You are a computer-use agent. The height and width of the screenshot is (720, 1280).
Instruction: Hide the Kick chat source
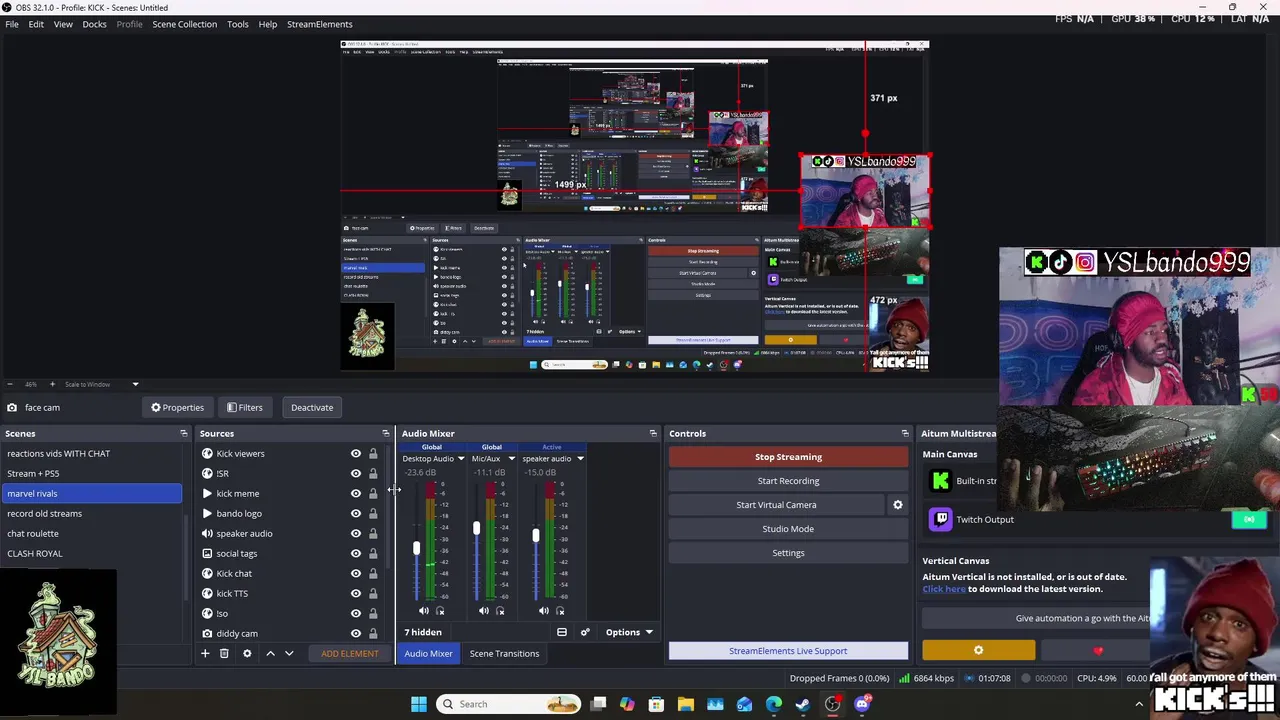point(355,573)
